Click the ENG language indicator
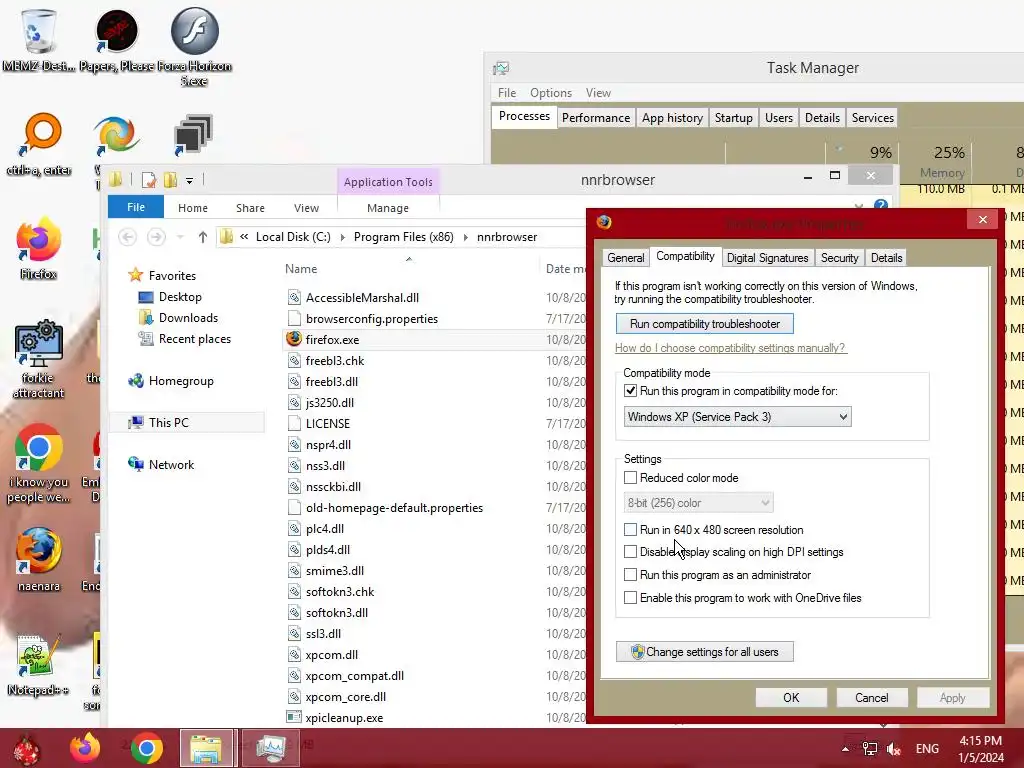This screenshot has width=1024, height=768. [927, 749]
